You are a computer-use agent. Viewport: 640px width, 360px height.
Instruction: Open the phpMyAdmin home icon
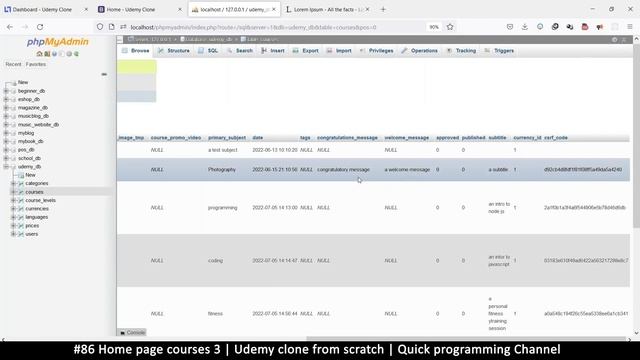click(39, 54)
